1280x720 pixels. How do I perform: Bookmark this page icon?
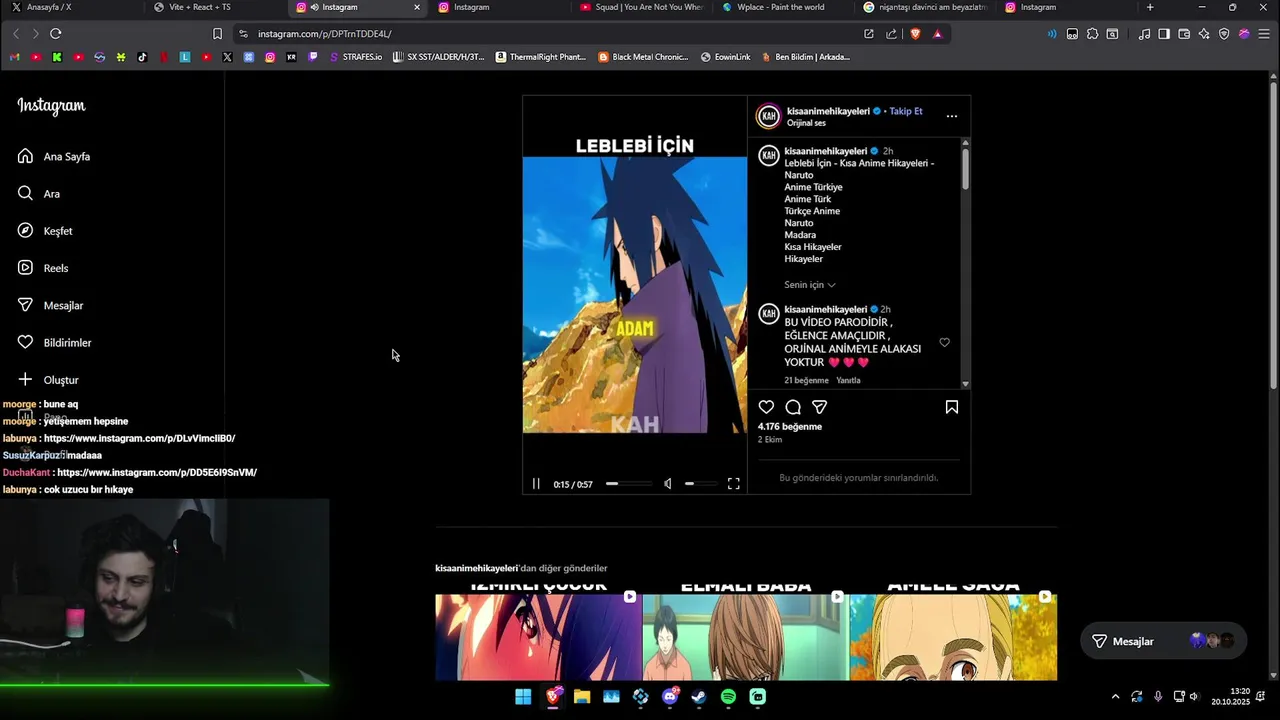217,34
